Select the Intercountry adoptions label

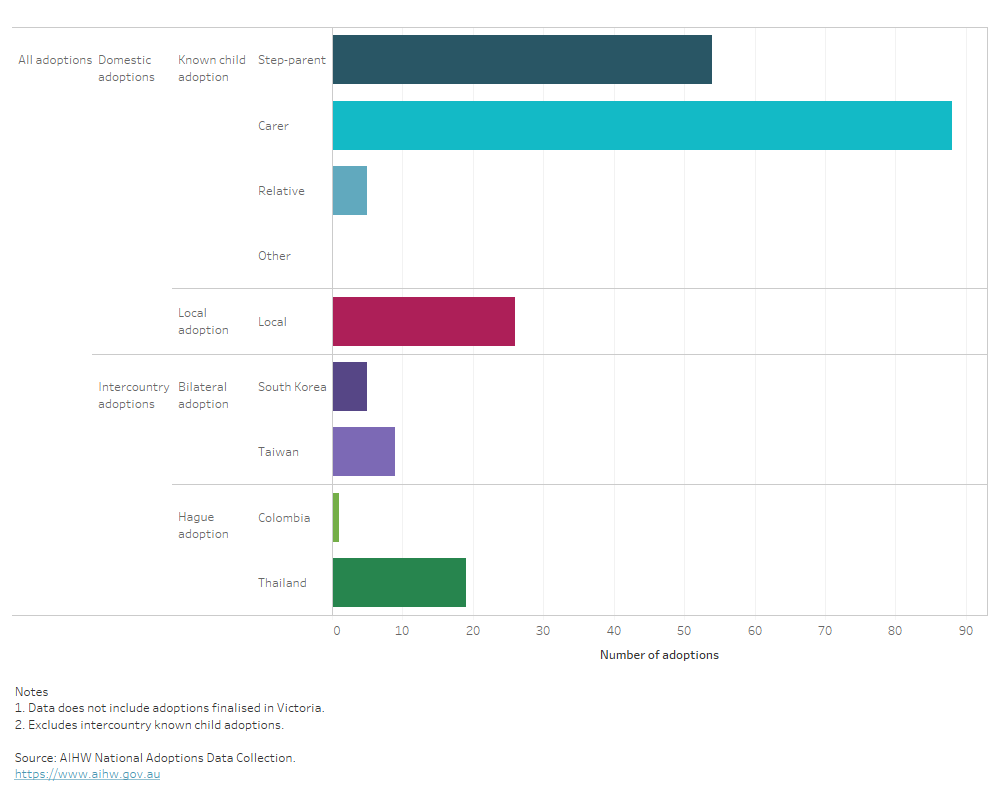click(x=133, y=395)
